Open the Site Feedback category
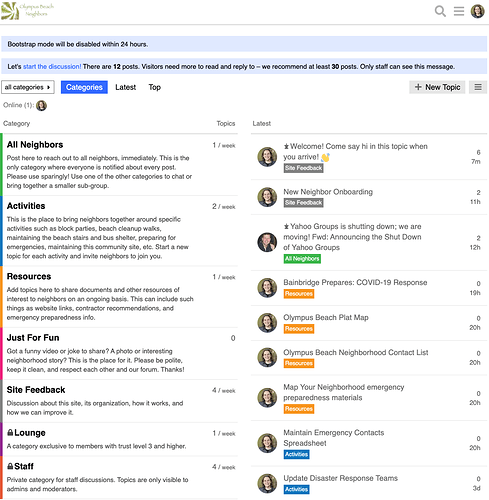This screenshot has height=500, width=489. point(36,390)
